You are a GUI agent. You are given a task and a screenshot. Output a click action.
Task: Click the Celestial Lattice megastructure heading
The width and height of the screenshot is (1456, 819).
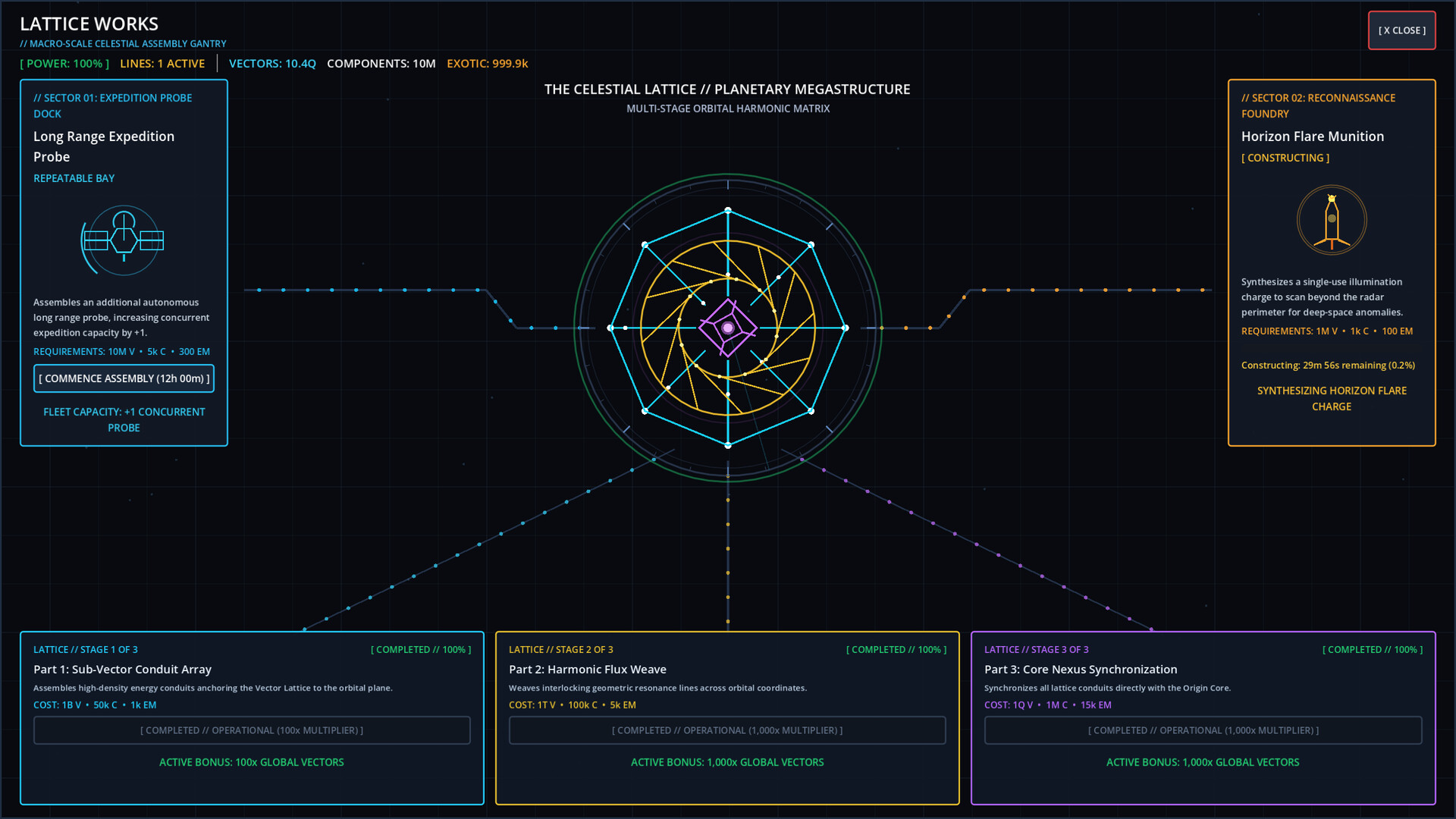tap(727, 89)
